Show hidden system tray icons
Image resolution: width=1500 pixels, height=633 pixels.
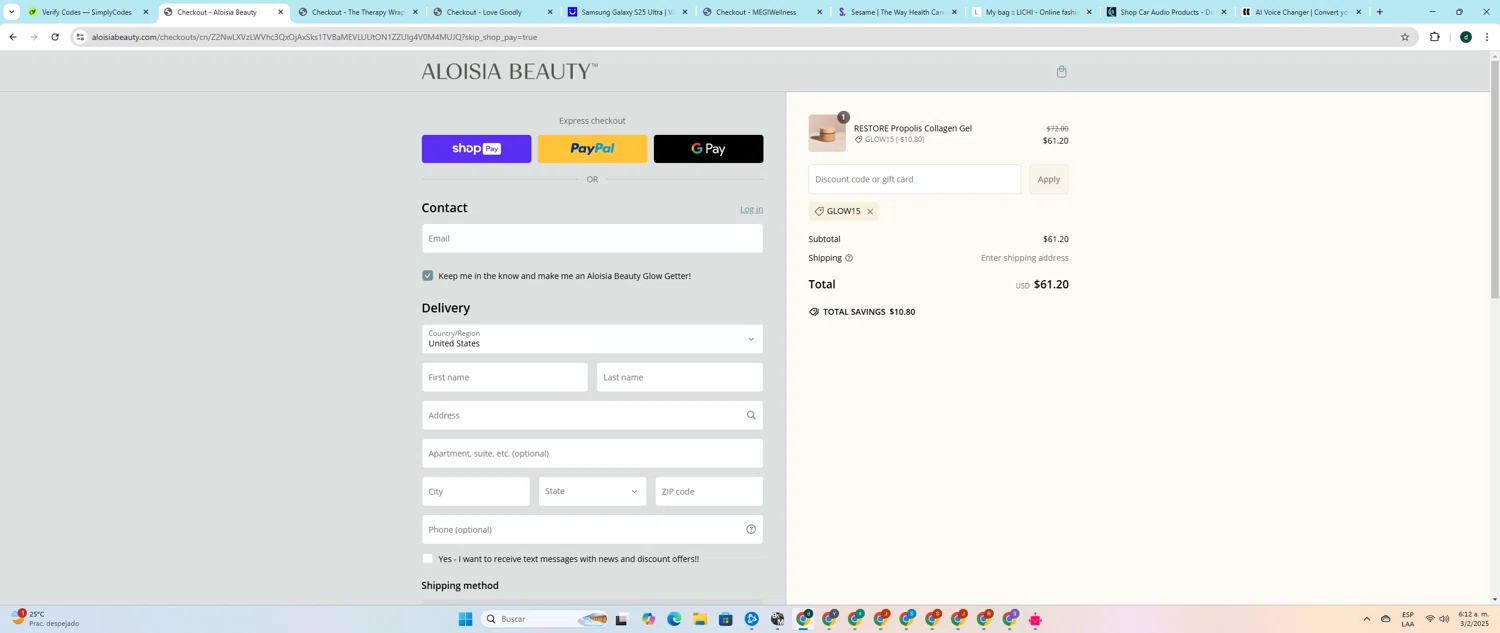point(1366,619)
